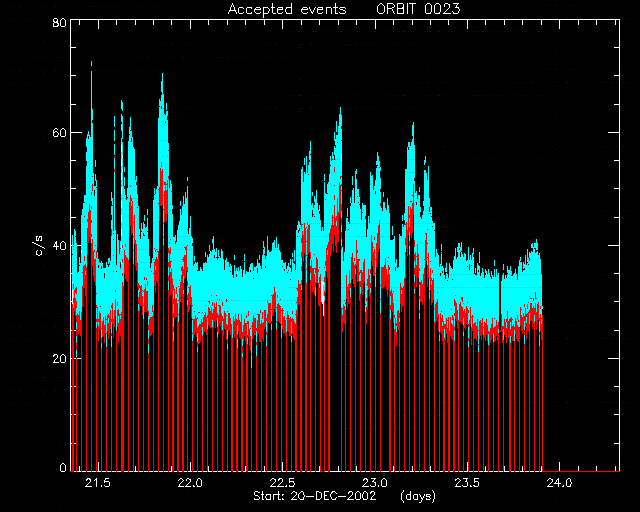640x512 pixels.
Task: Click the y-axis tick label 40
Action: pos(59,245)
